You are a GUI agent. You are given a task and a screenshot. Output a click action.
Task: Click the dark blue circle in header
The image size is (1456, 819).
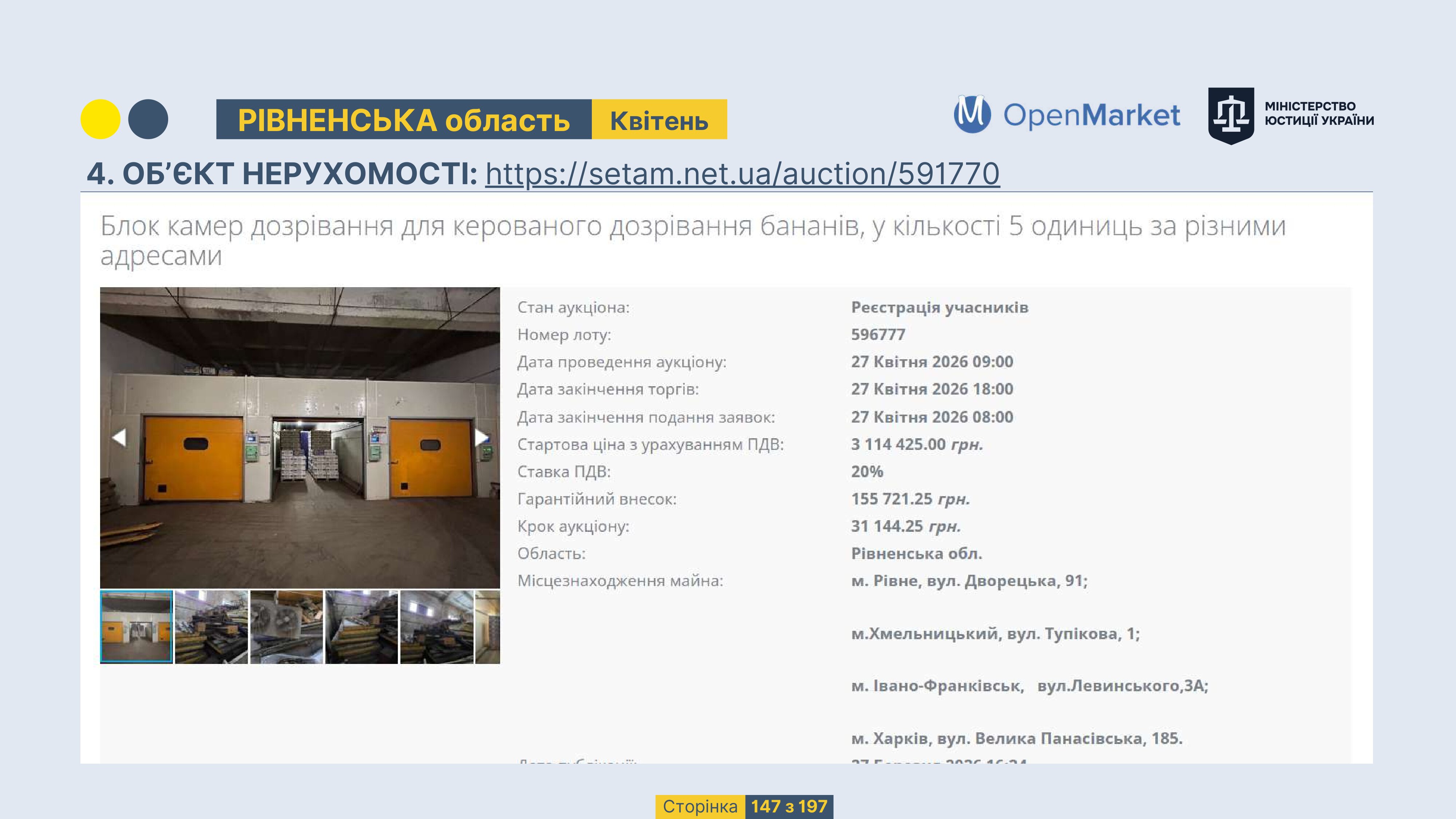(x=148, y=119)
